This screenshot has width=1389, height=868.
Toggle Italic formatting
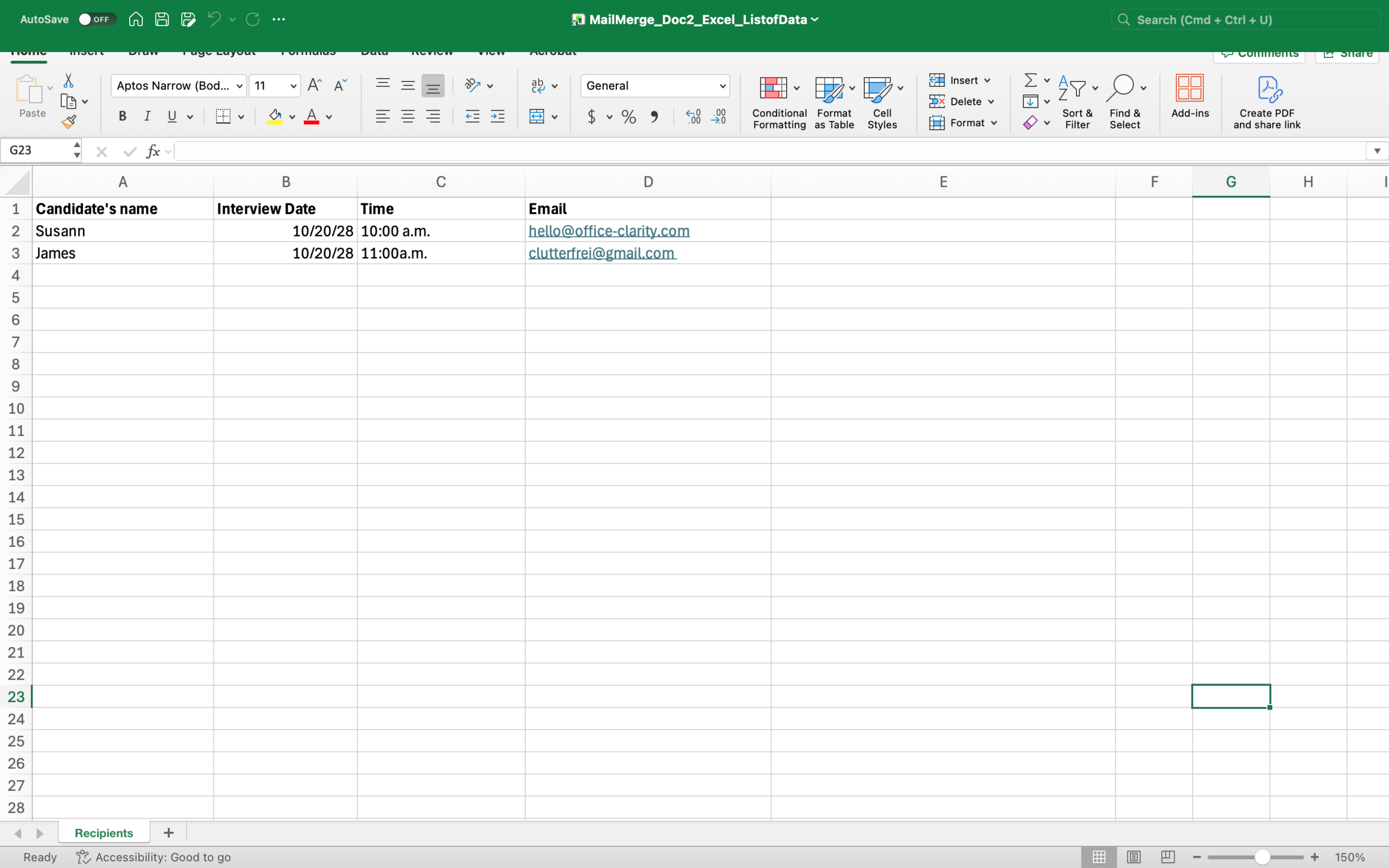click(x=147, y=117)
